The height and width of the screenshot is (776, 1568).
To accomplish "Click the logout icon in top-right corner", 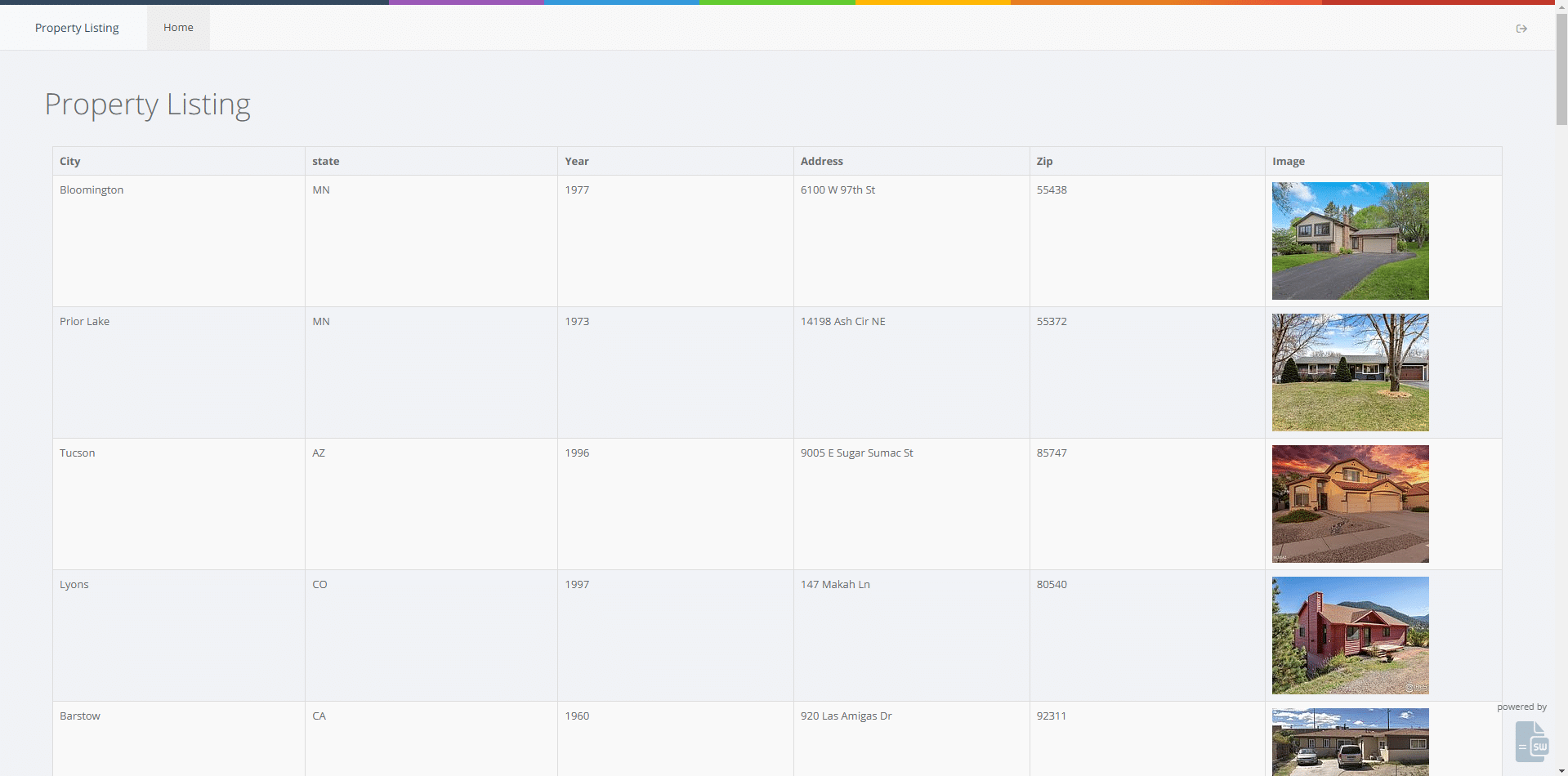I will pos(1521,29).
